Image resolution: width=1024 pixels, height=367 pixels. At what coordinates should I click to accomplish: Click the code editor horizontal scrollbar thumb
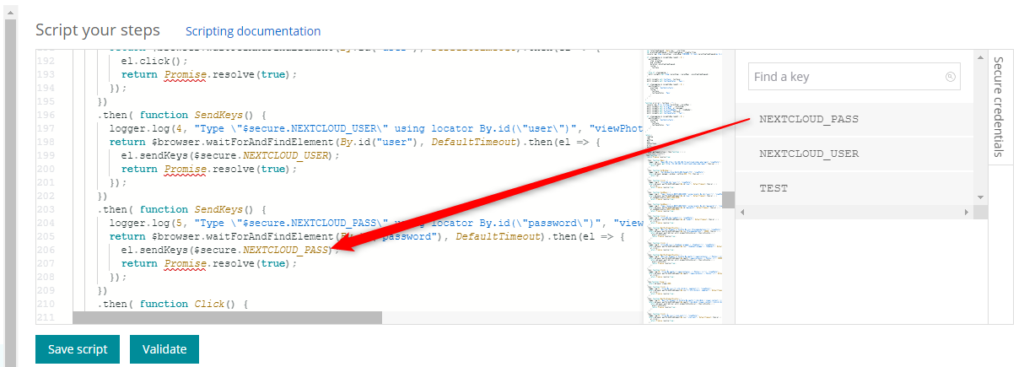pyautogui.click(x=227, y=317)
